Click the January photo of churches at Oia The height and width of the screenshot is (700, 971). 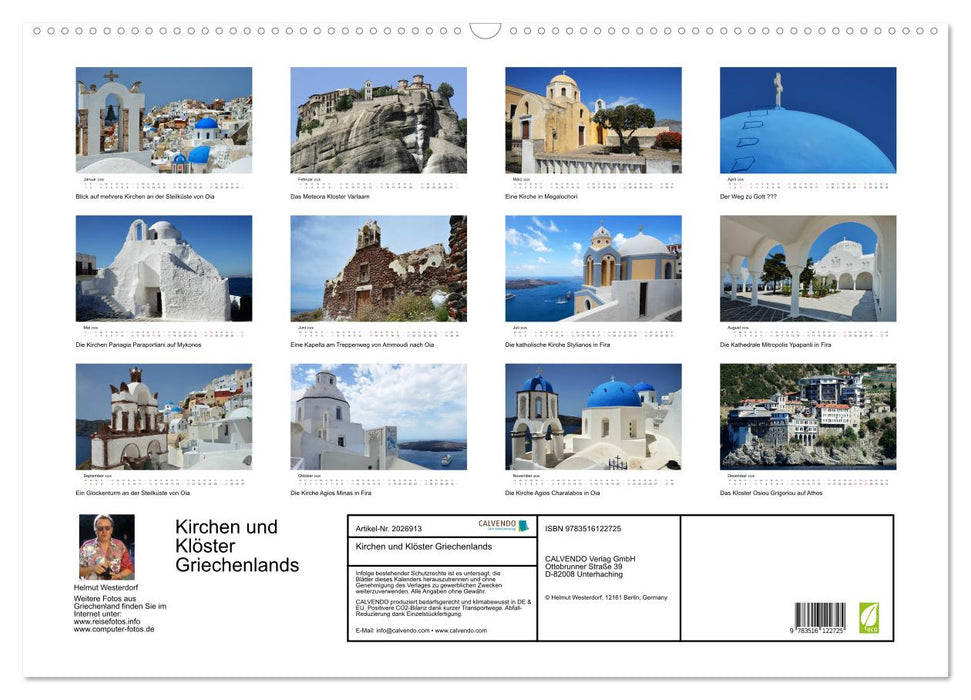(162, 118)
